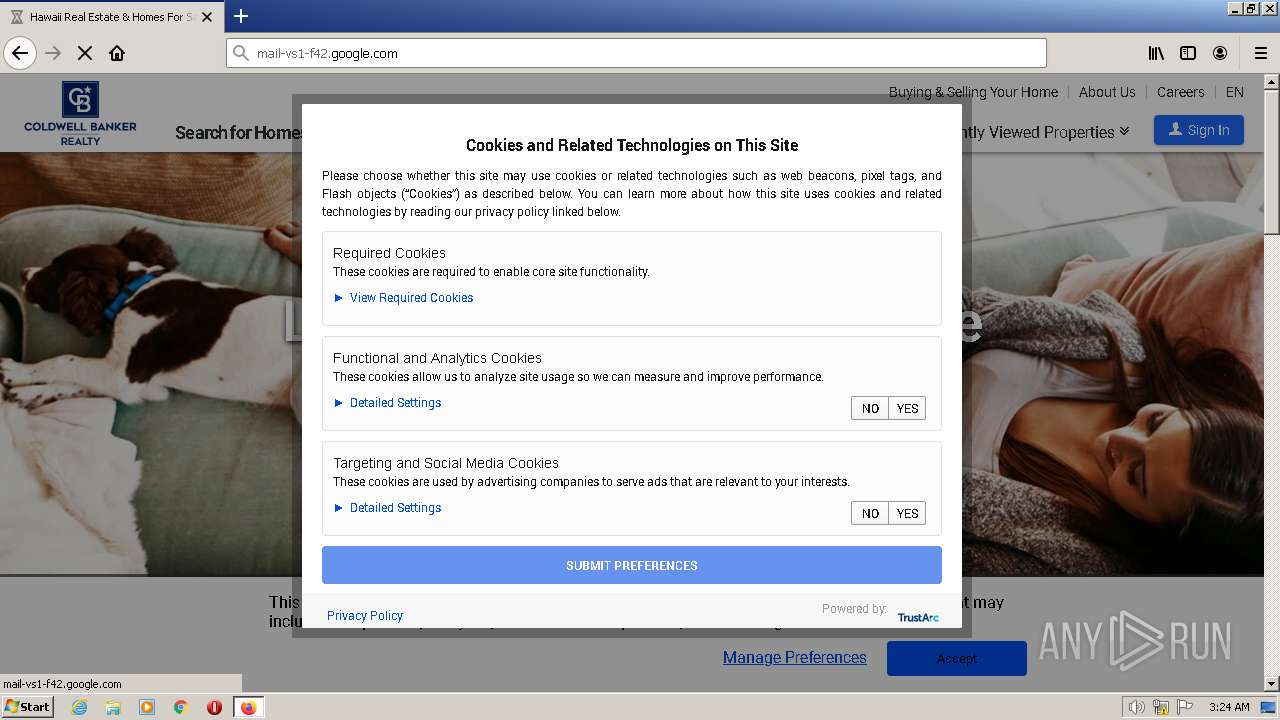Open the Opera taskbar icon
1280x720 pixels.
214,707
